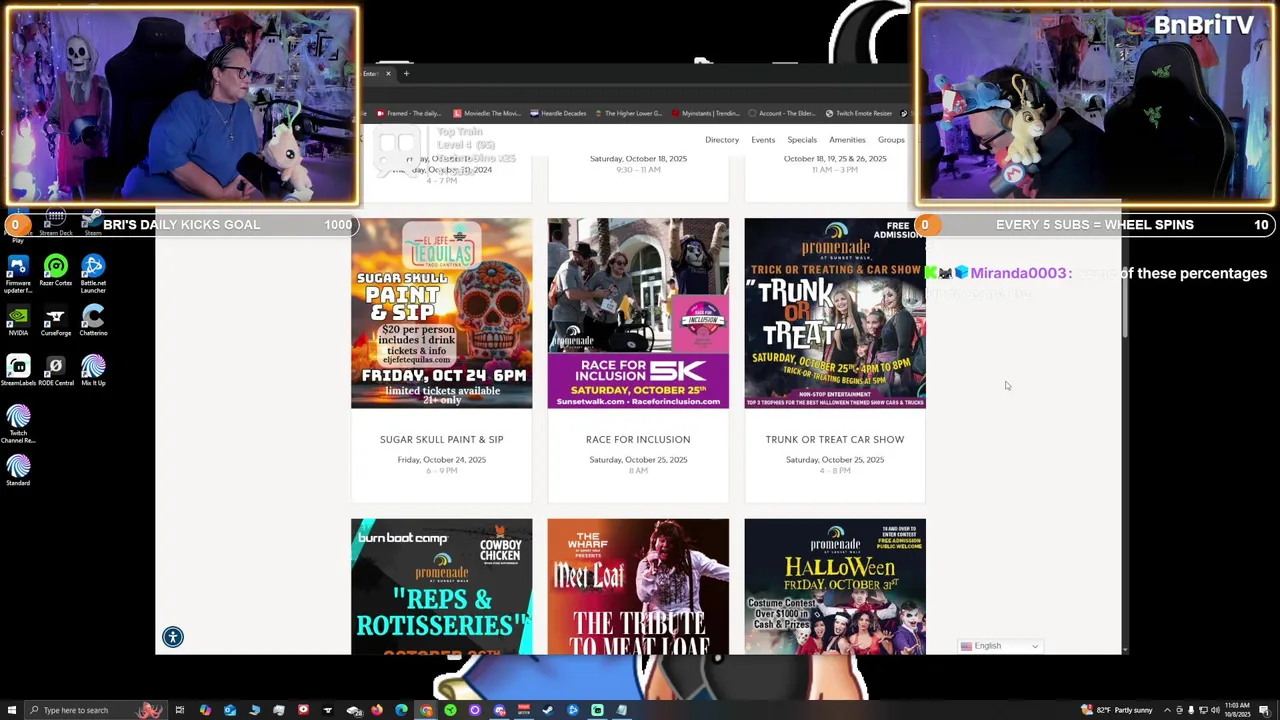Open notification center on taskbar
The height and width of the screenshot is (720, 1280).
tap(1265, 710)
